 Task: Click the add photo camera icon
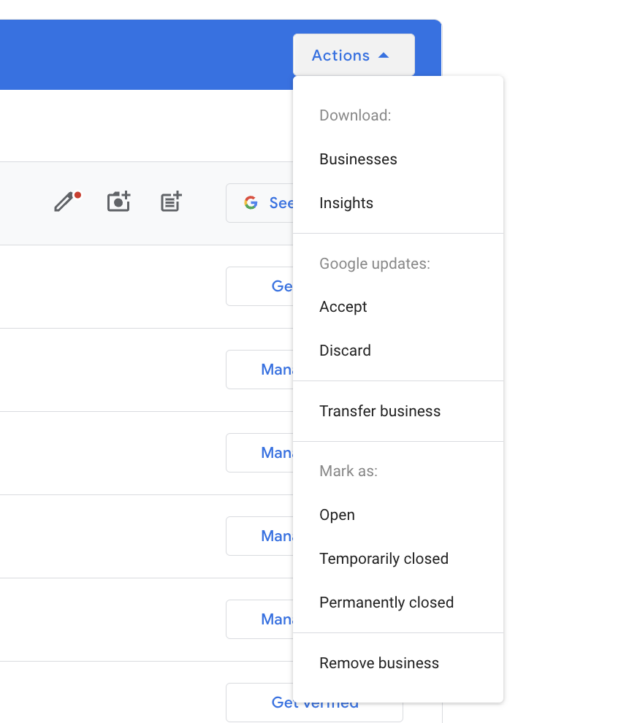click(x=119, y=201)
